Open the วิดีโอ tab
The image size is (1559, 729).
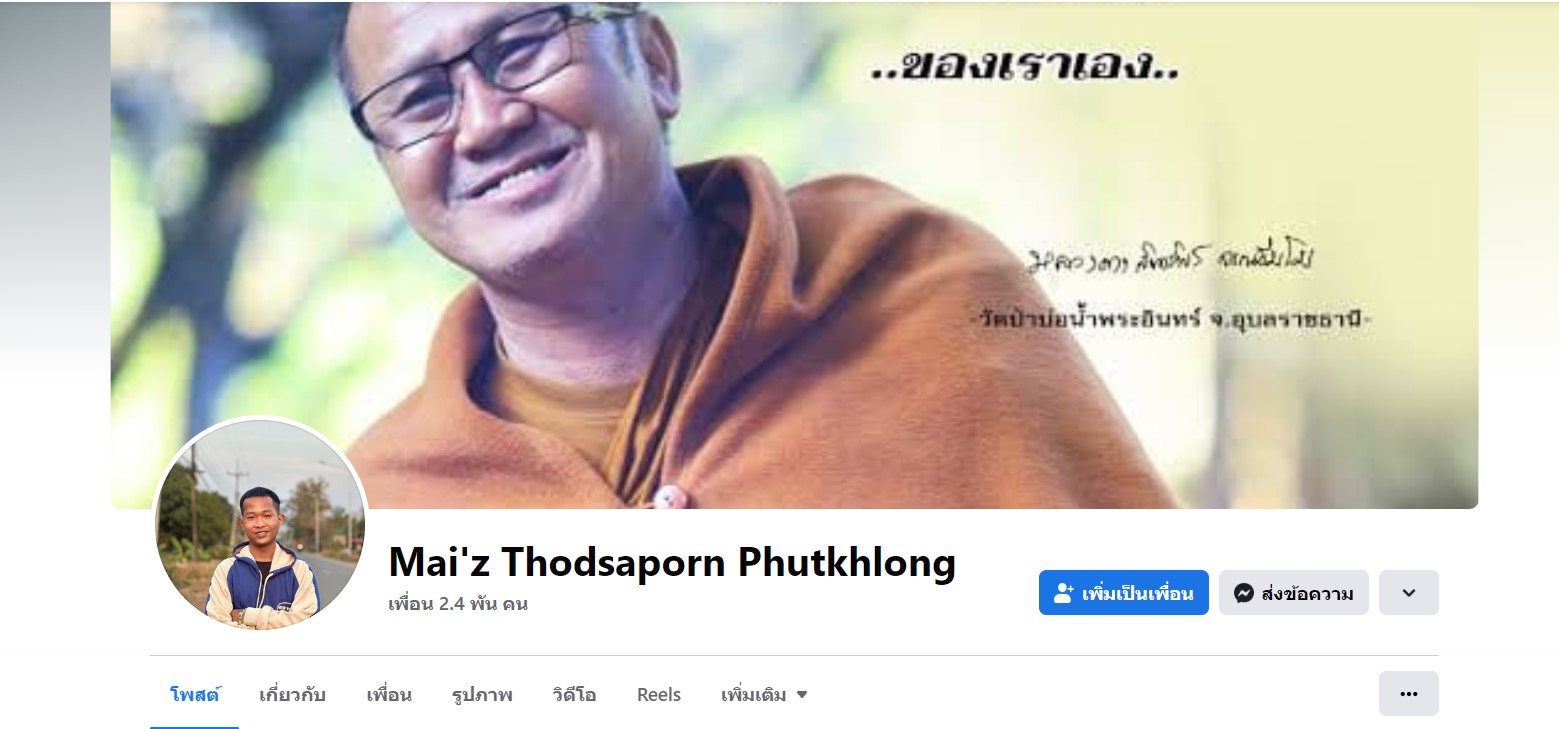(574, 694)
